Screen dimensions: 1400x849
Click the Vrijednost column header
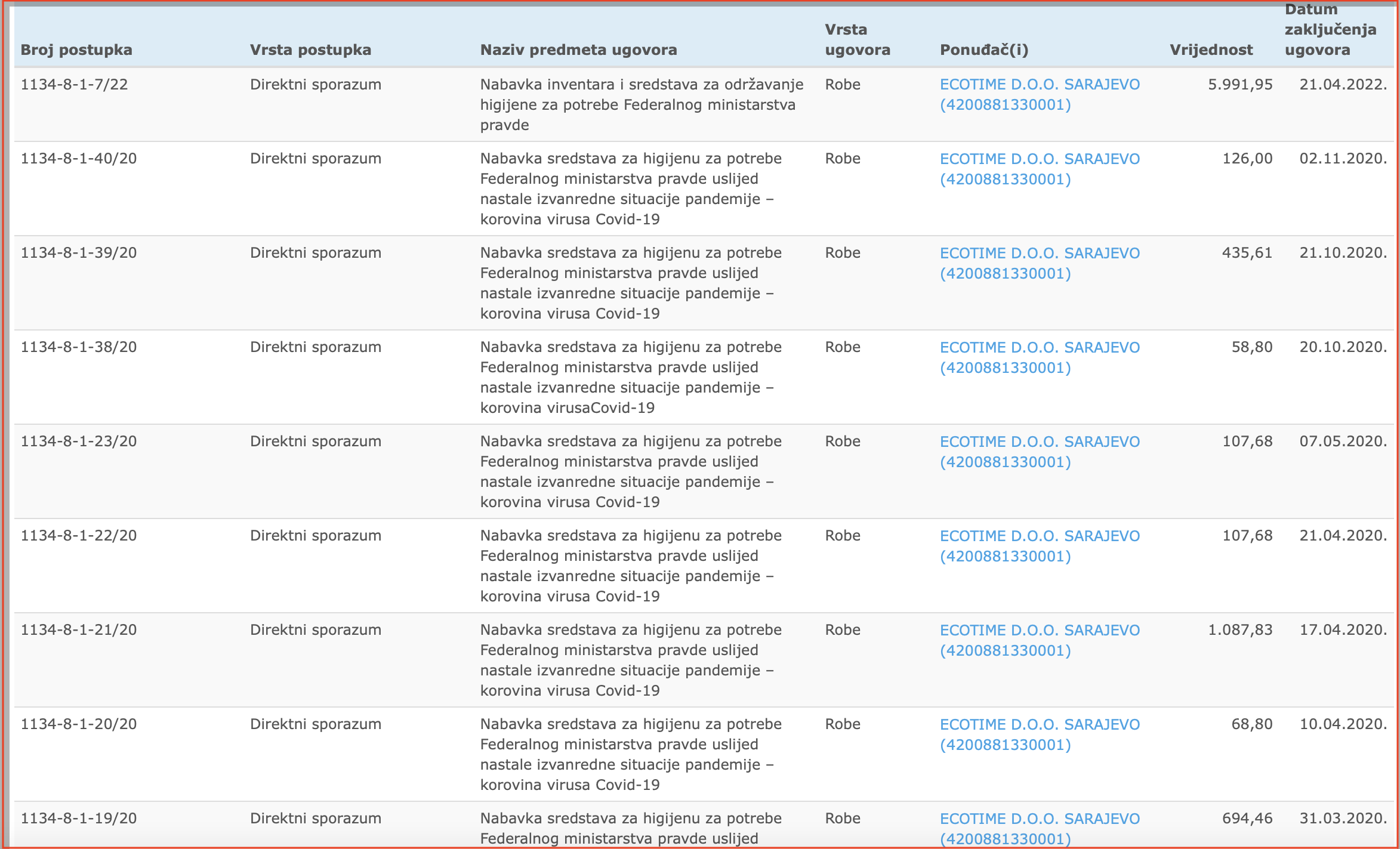click(x=1211, y=50)
